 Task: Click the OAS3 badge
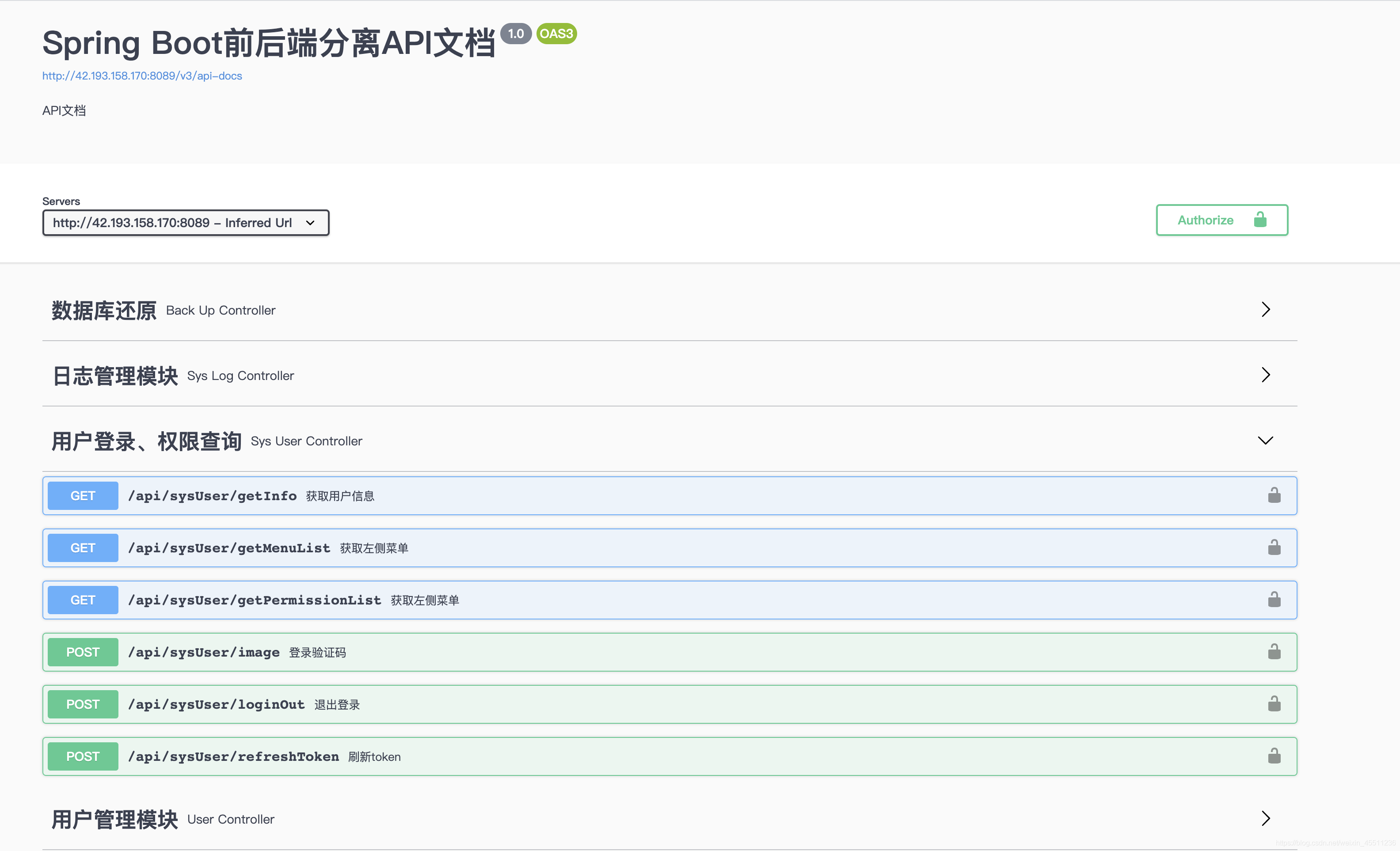tap(557, 34)
